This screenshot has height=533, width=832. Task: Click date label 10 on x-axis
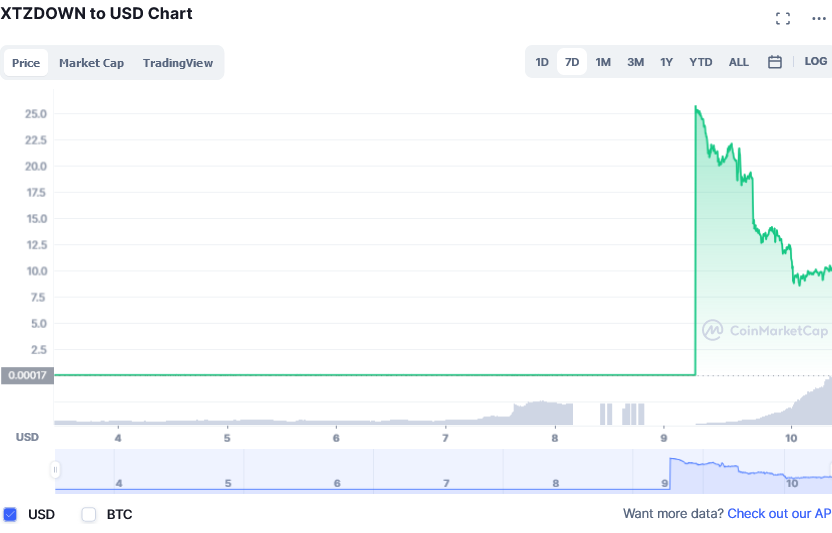pyautogui.click(x=791, y=438)
